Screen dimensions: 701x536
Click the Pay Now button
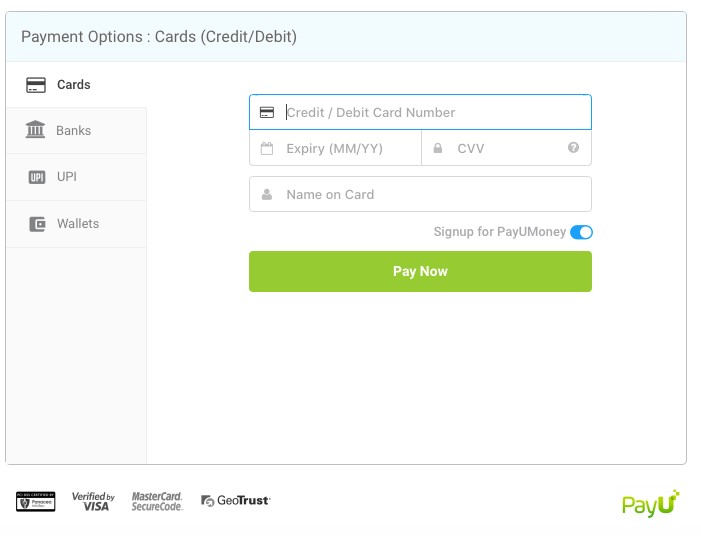420,271
